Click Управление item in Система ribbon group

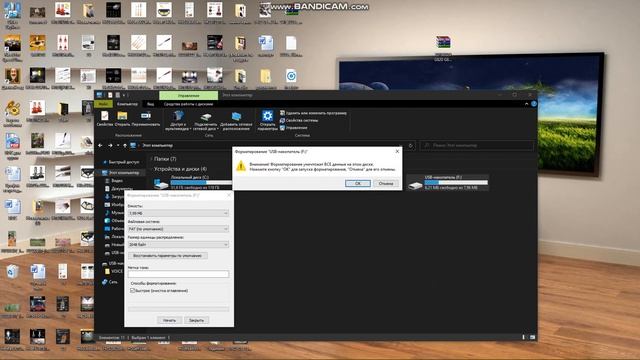[293, 128]
